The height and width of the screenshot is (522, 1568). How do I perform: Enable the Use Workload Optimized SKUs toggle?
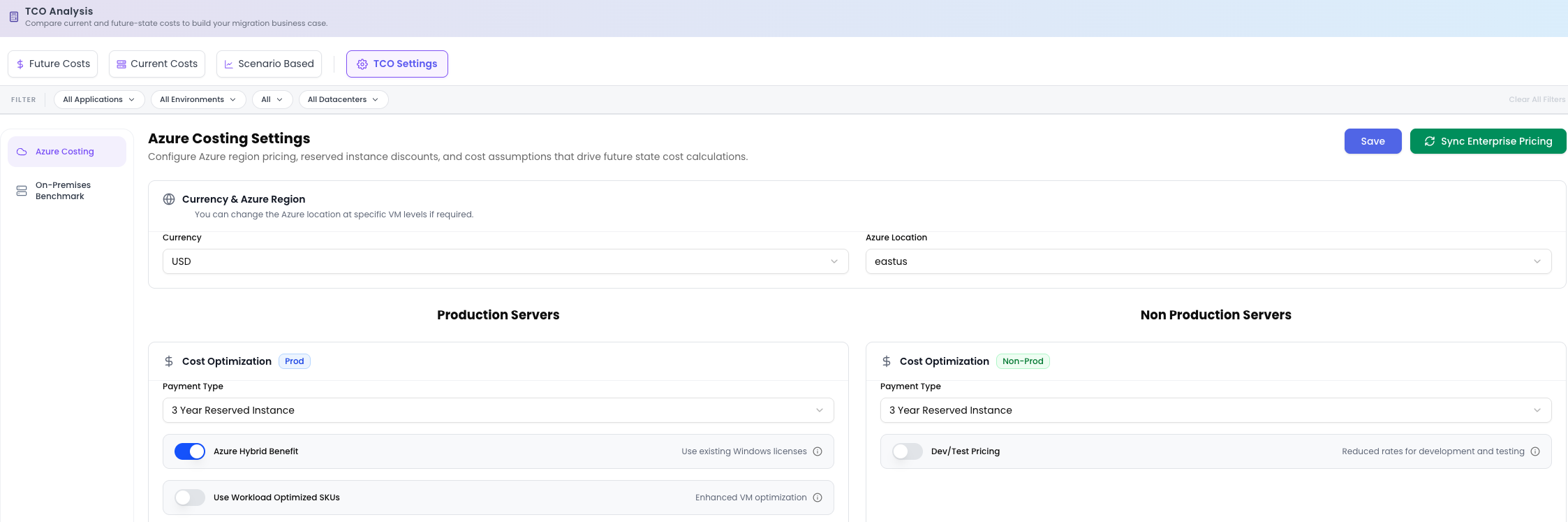[x=190, y=498]
